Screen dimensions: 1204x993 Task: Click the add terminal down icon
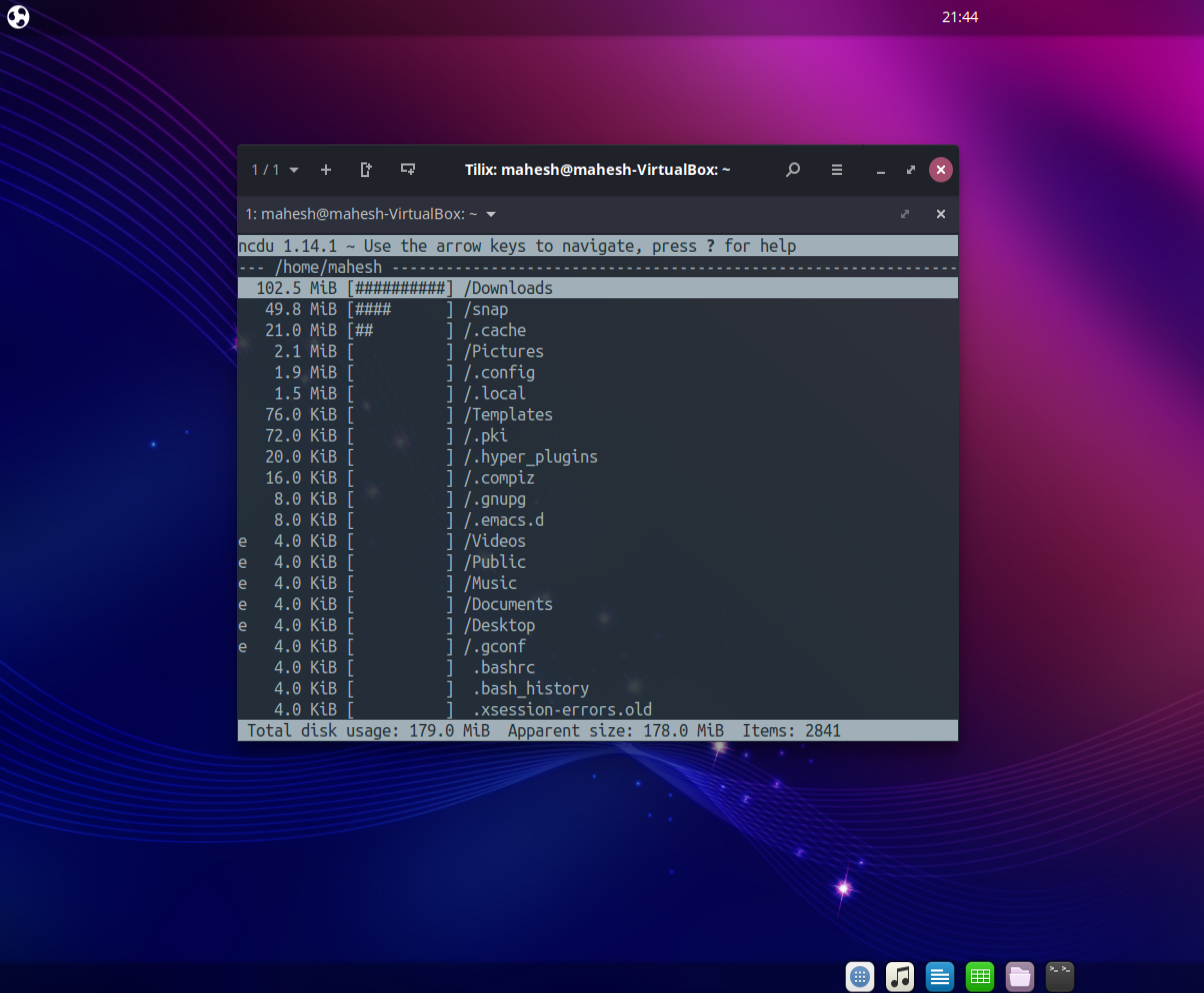(x=407, y=170)
